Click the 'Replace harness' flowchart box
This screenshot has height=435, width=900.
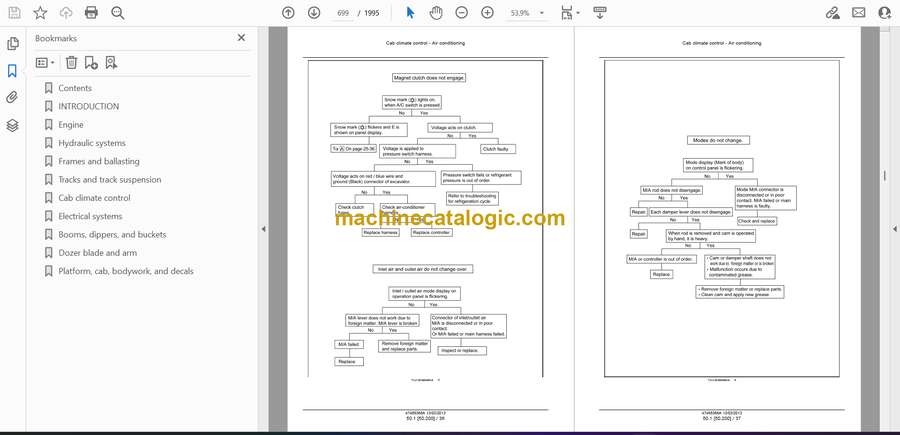pyautogui.click(x=381, y=232)
